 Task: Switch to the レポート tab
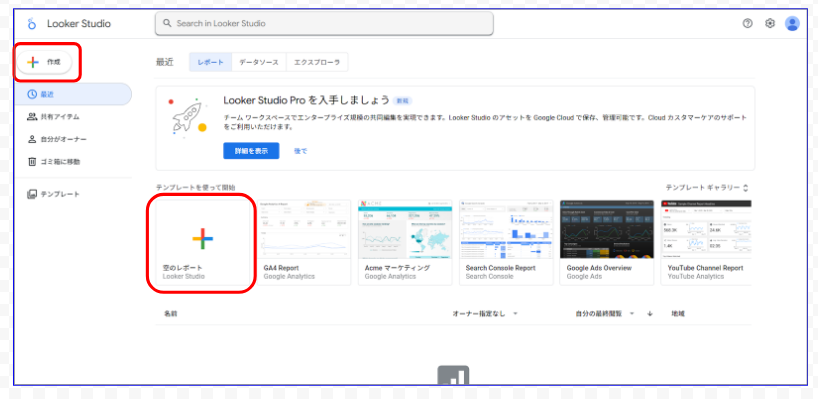[210, 62]
